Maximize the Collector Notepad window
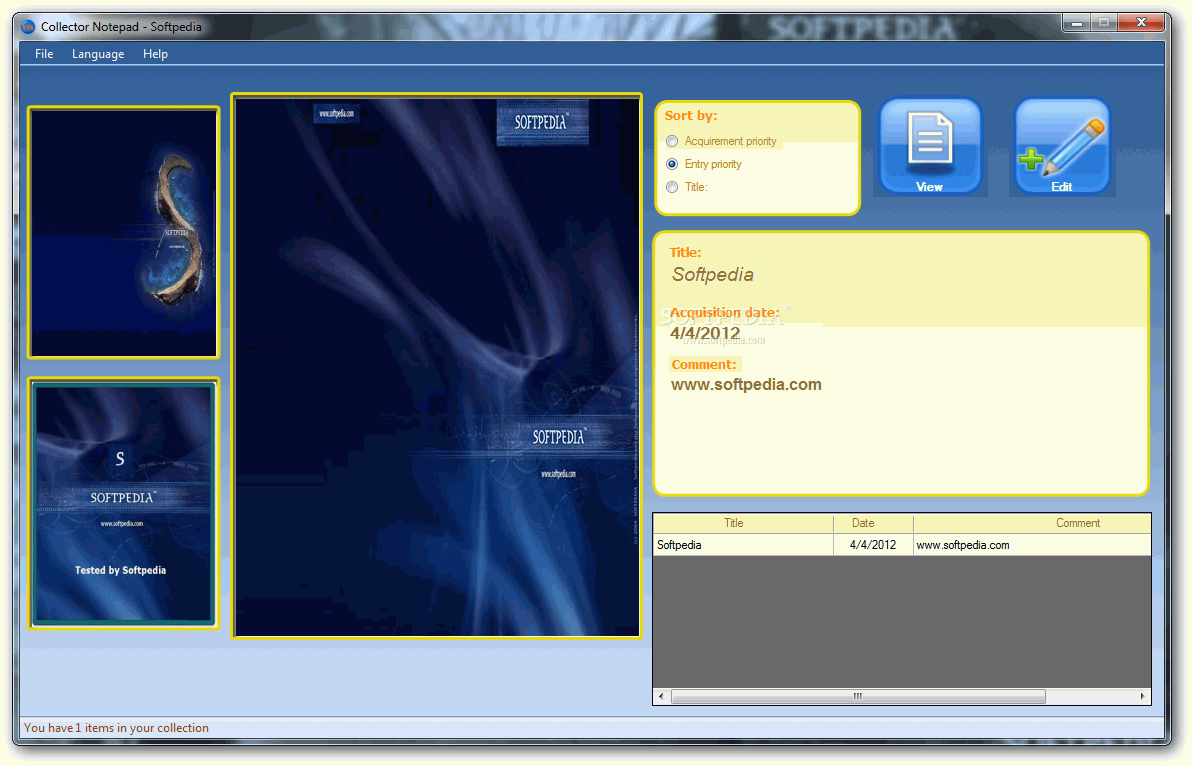 pos(1104,23)
